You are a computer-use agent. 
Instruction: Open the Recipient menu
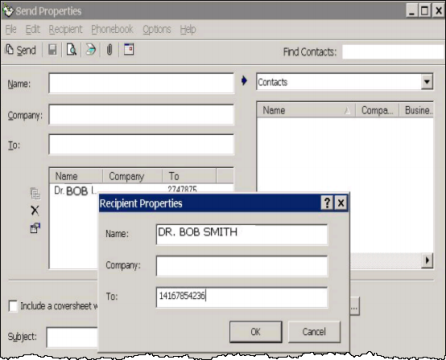pyautogui.click(x=65, y=30)
